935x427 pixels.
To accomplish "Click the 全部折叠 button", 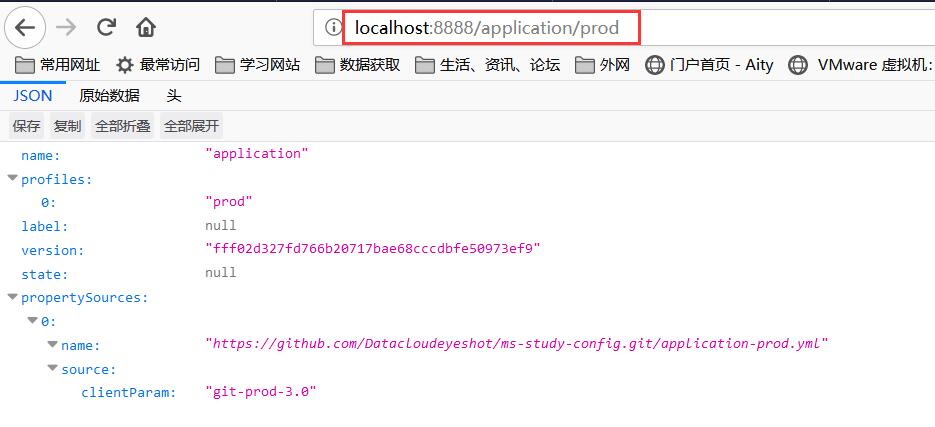I will (x=123, y=126).
